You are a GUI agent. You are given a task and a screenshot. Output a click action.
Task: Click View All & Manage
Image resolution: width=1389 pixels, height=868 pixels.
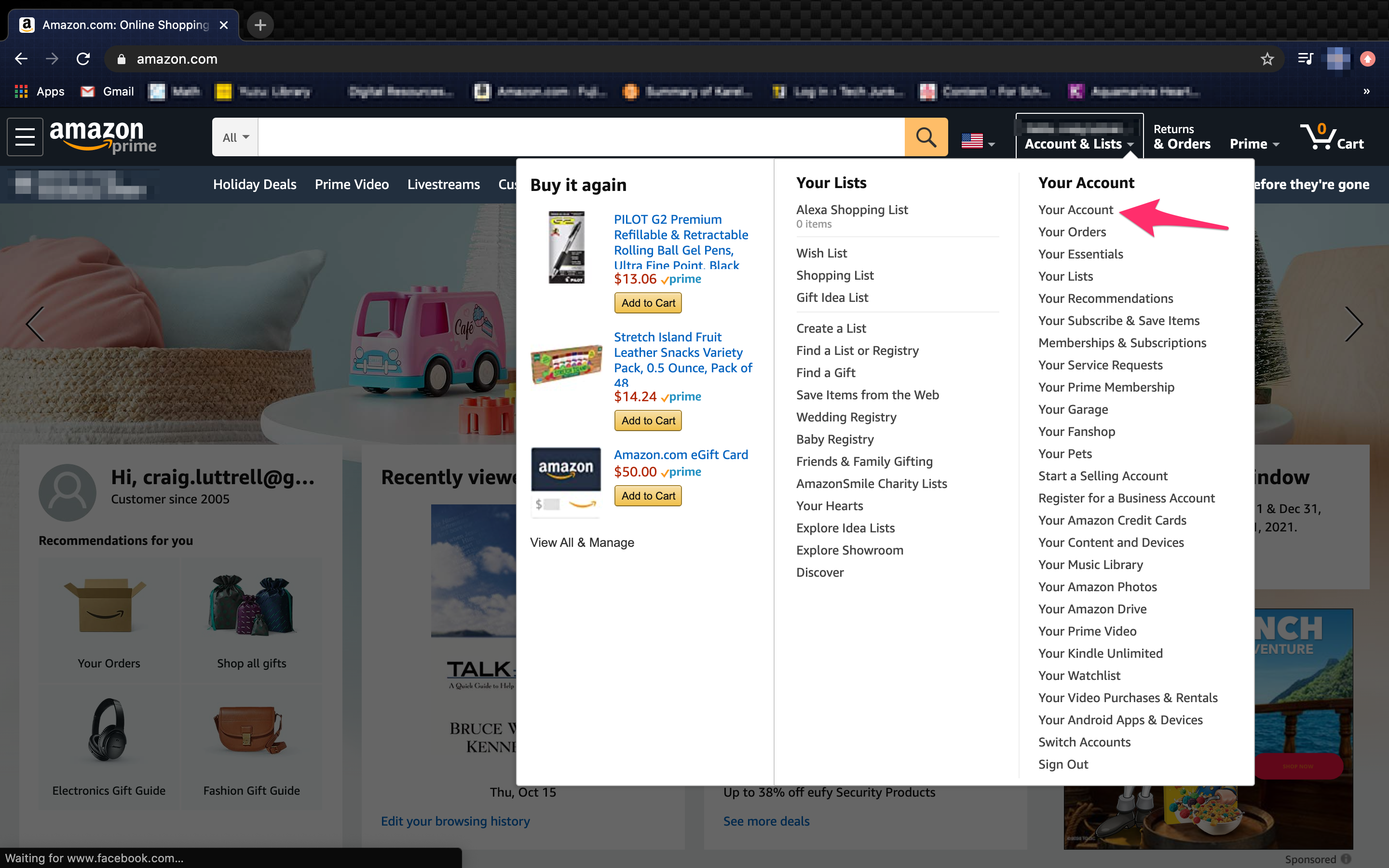click(x=582, y=542)
